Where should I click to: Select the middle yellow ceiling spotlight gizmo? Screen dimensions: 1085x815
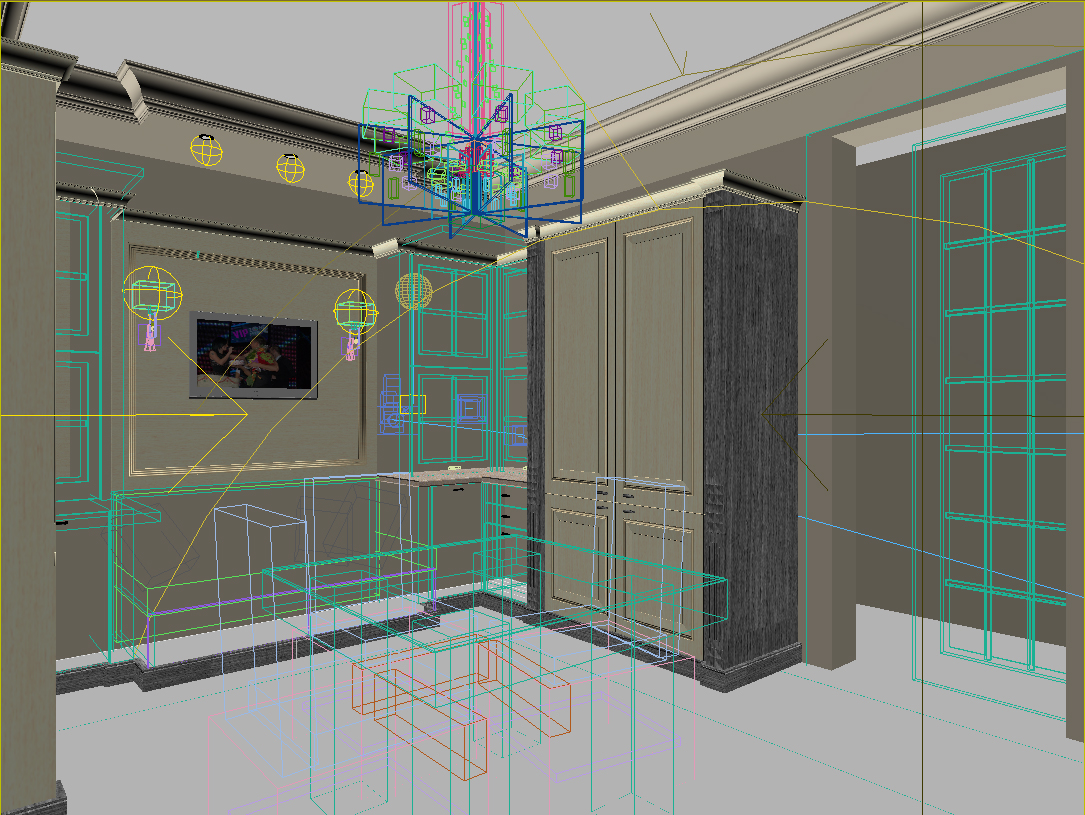pos(290,169)
